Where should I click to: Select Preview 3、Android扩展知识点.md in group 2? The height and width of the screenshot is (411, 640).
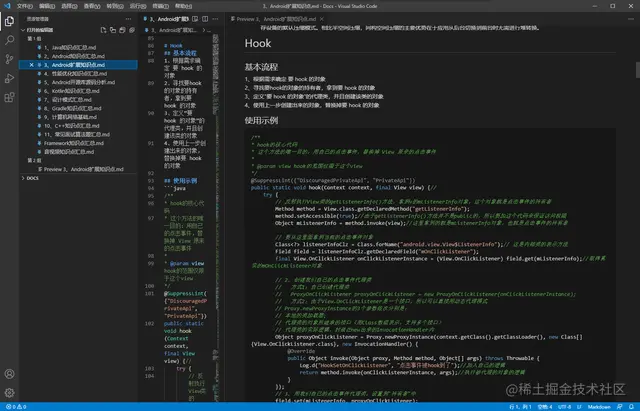[83, 169]
